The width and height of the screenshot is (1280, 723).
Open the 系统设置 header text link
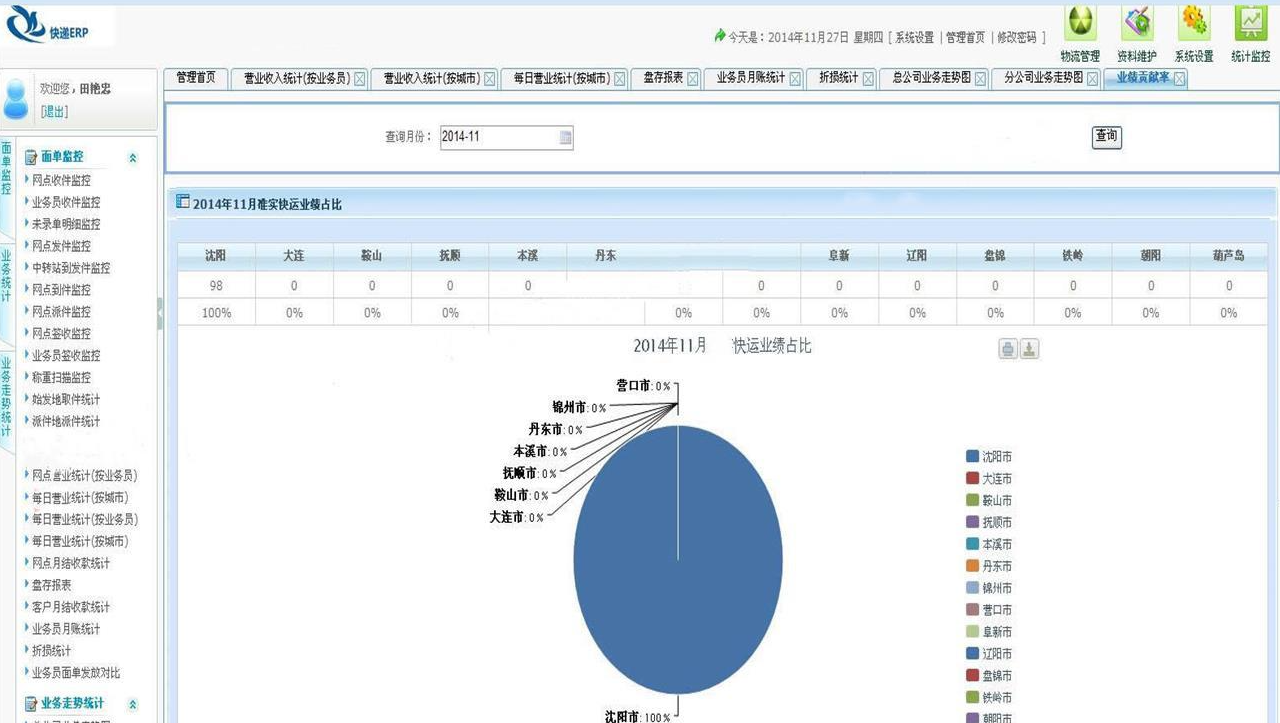pyautogui.click(x=914, y=37)
